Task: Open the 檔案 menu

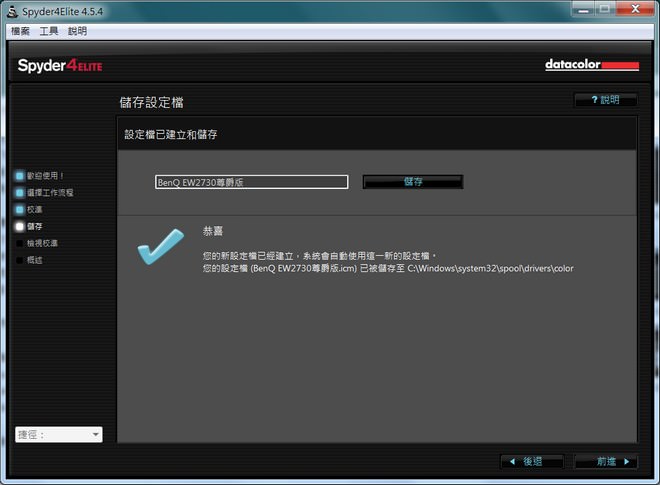Action: 20,31
